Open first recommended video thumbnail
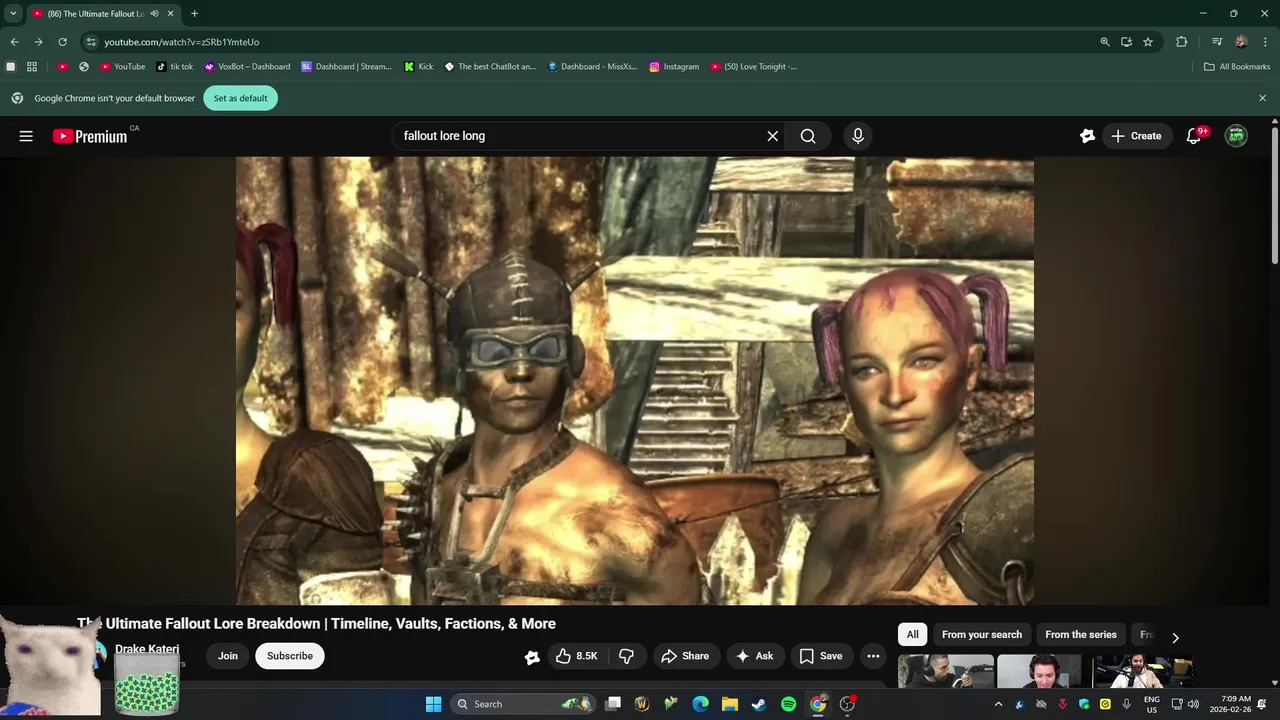1280x720 pixels. click(x=946, y=671)
